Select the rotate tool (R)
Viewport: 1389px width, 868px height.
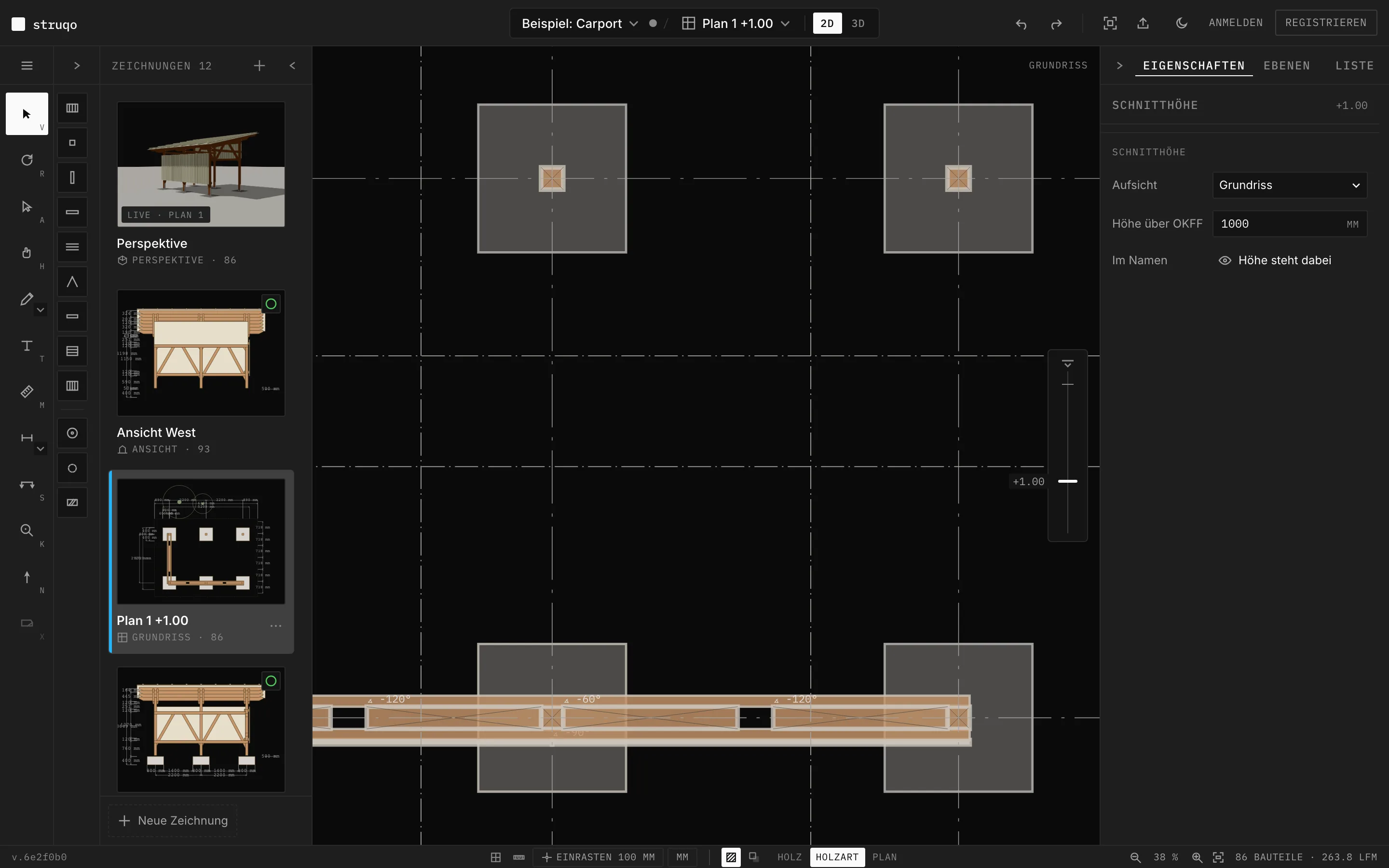coord(27,160)
